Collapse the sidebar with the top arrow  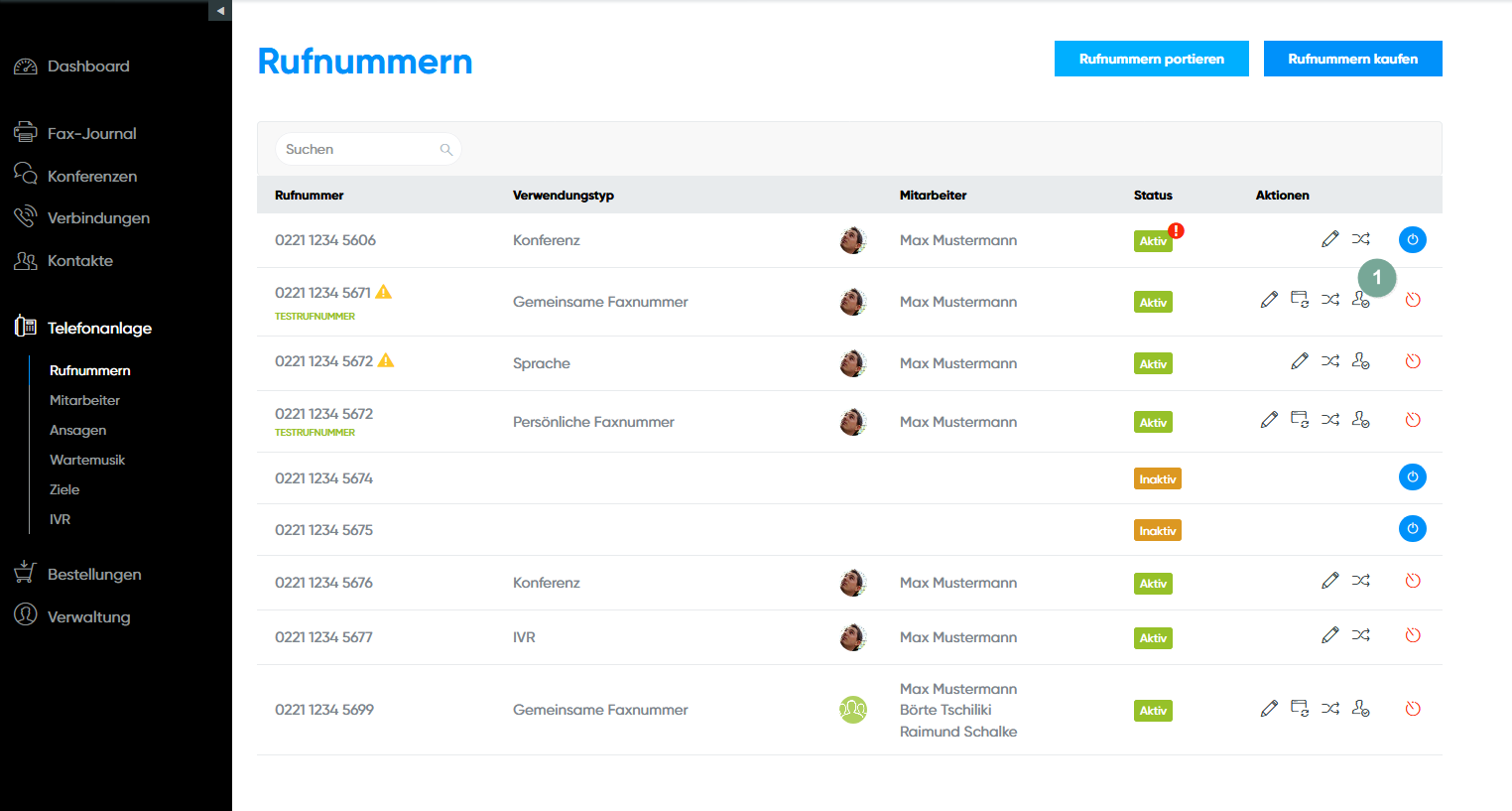220,11
